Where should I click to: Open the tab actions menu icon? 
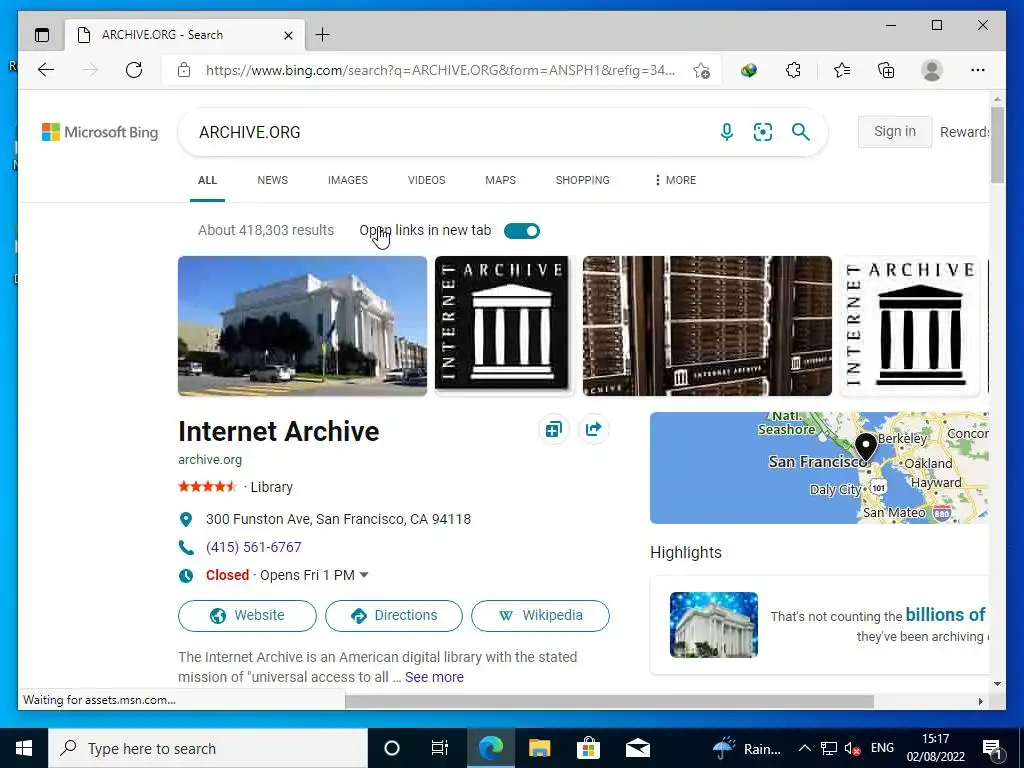pos(42,35)
